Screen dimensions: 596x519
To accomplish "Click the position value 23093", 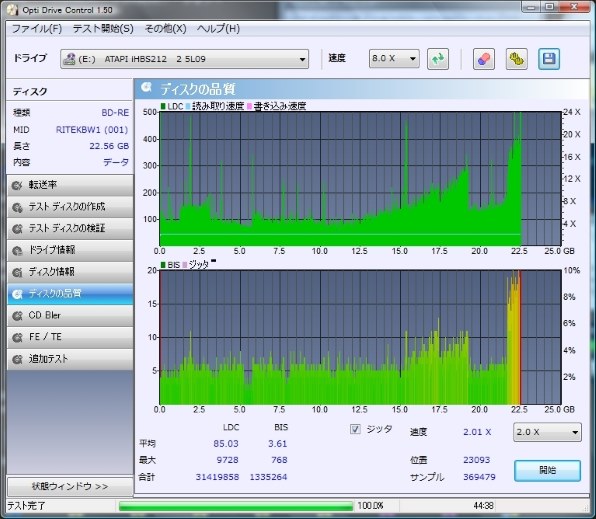I will tap(477, 460).
